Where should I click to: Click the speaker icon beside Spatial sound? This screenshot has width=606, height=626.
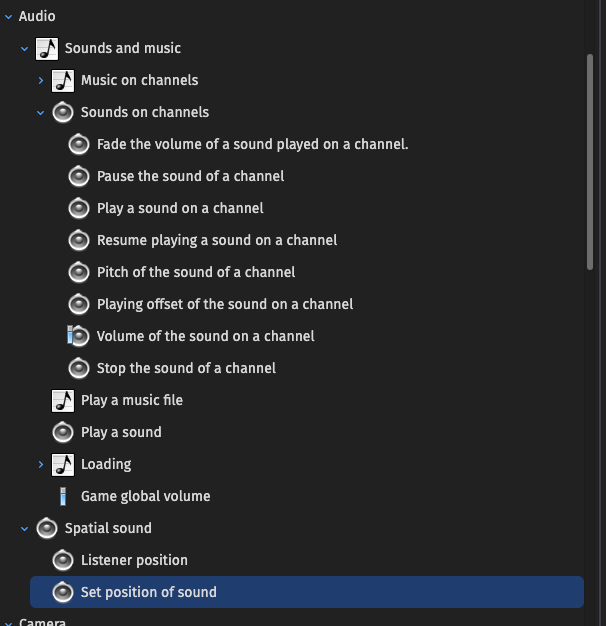click(x=47, y=528)
